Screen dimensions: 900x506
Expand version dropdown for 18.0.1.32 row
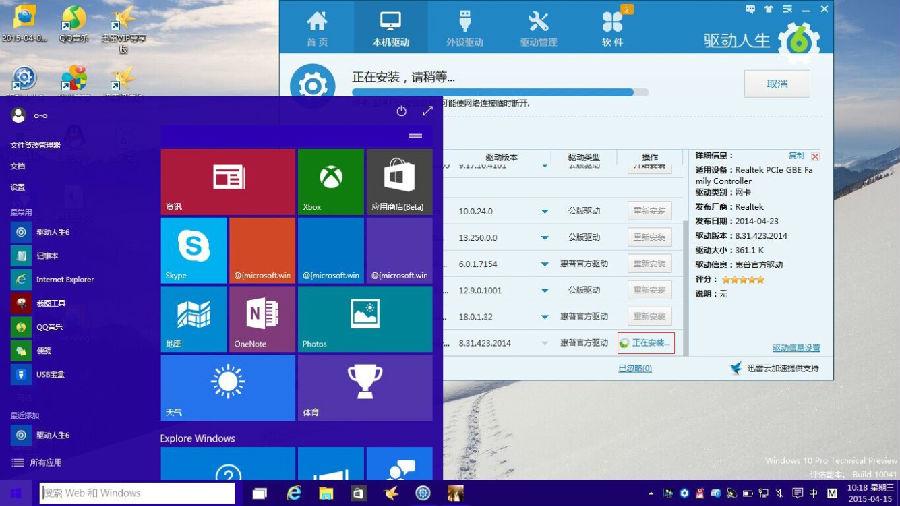pyautogui.click(x=544, y=317)
